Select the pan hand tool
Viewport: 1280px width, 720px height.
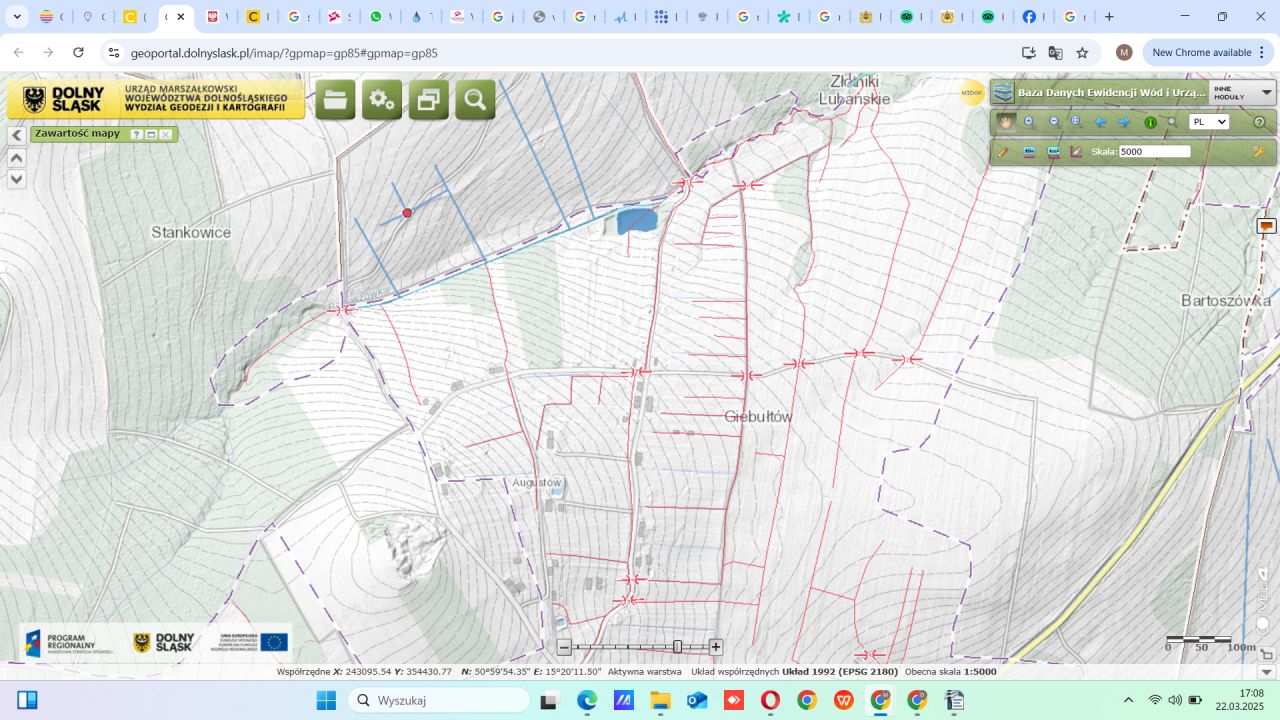[1006, 122]
